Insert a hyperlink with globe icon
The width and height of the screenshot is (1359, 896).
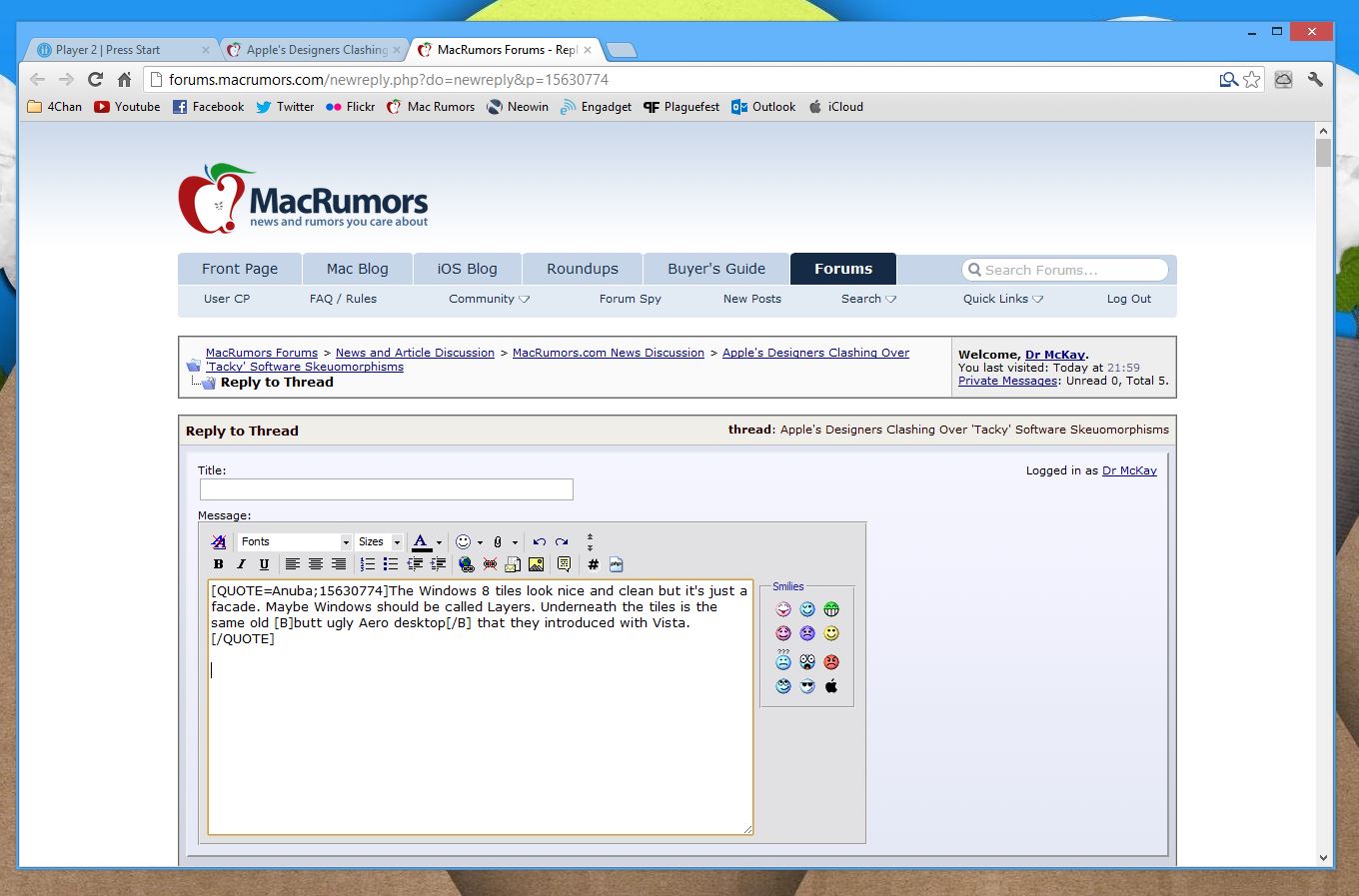467,564
